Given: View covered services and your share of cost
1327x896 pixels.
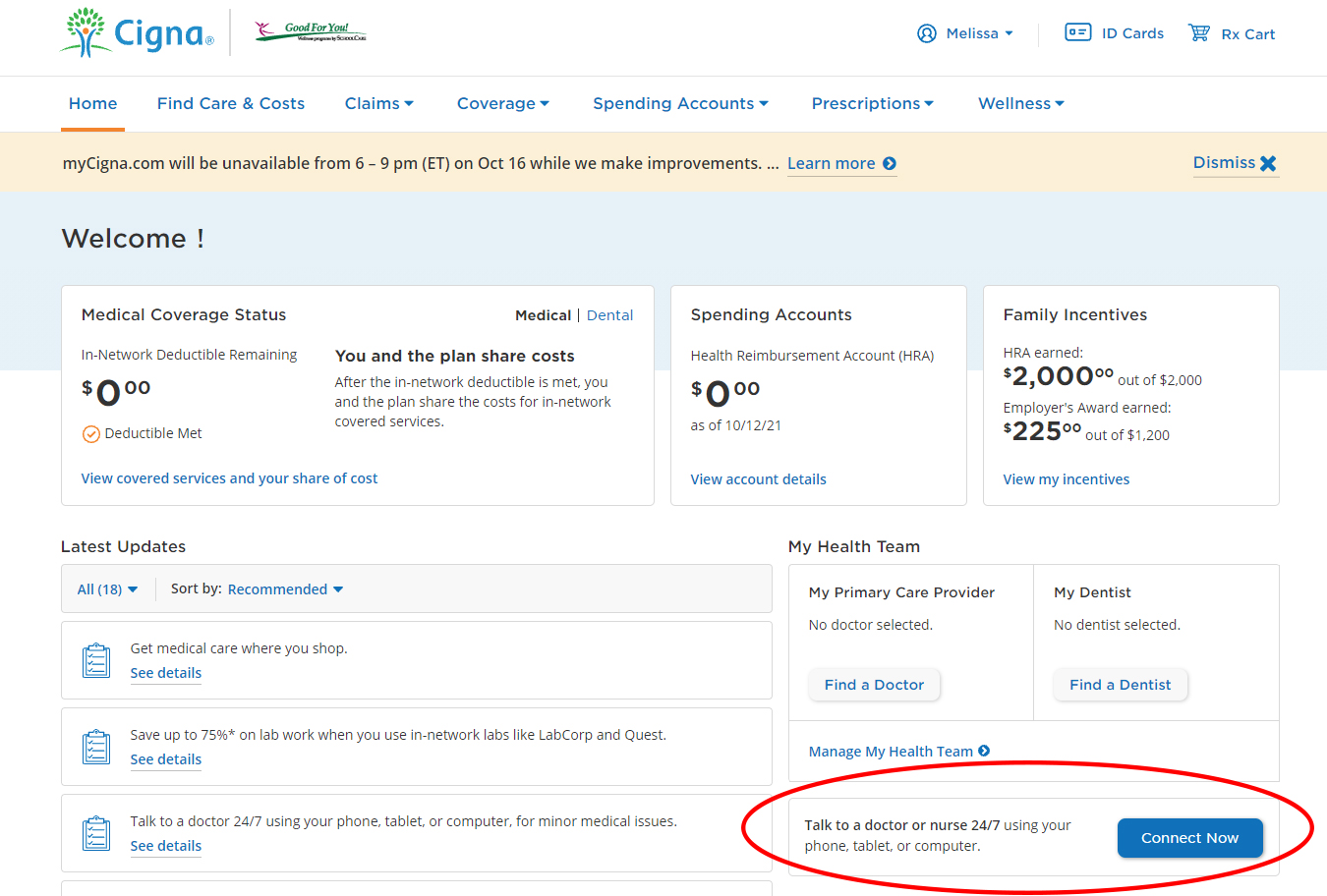Looking at the screenshot, I should coord(229,478).
